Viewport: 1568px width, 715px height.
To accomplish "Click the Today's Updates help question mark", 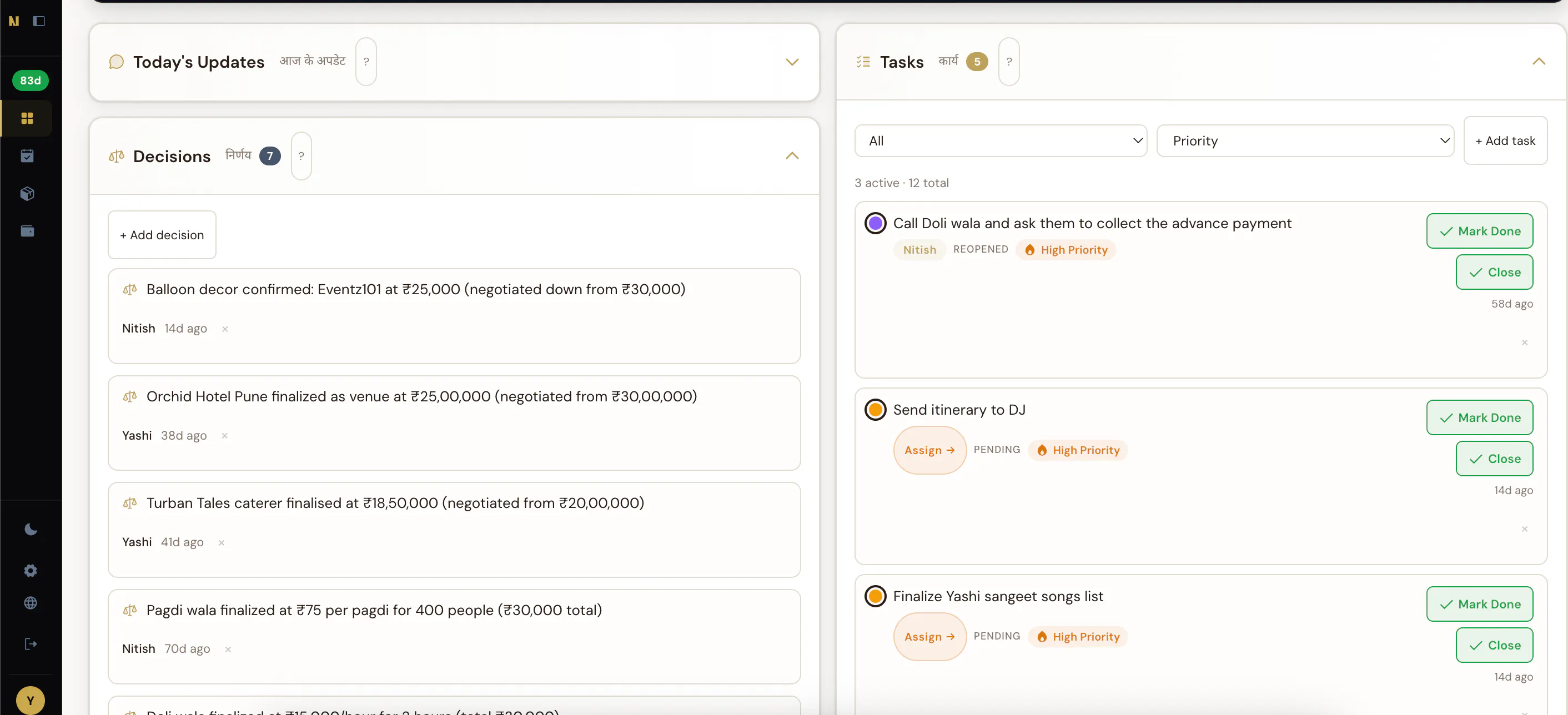I will [366, 62].
